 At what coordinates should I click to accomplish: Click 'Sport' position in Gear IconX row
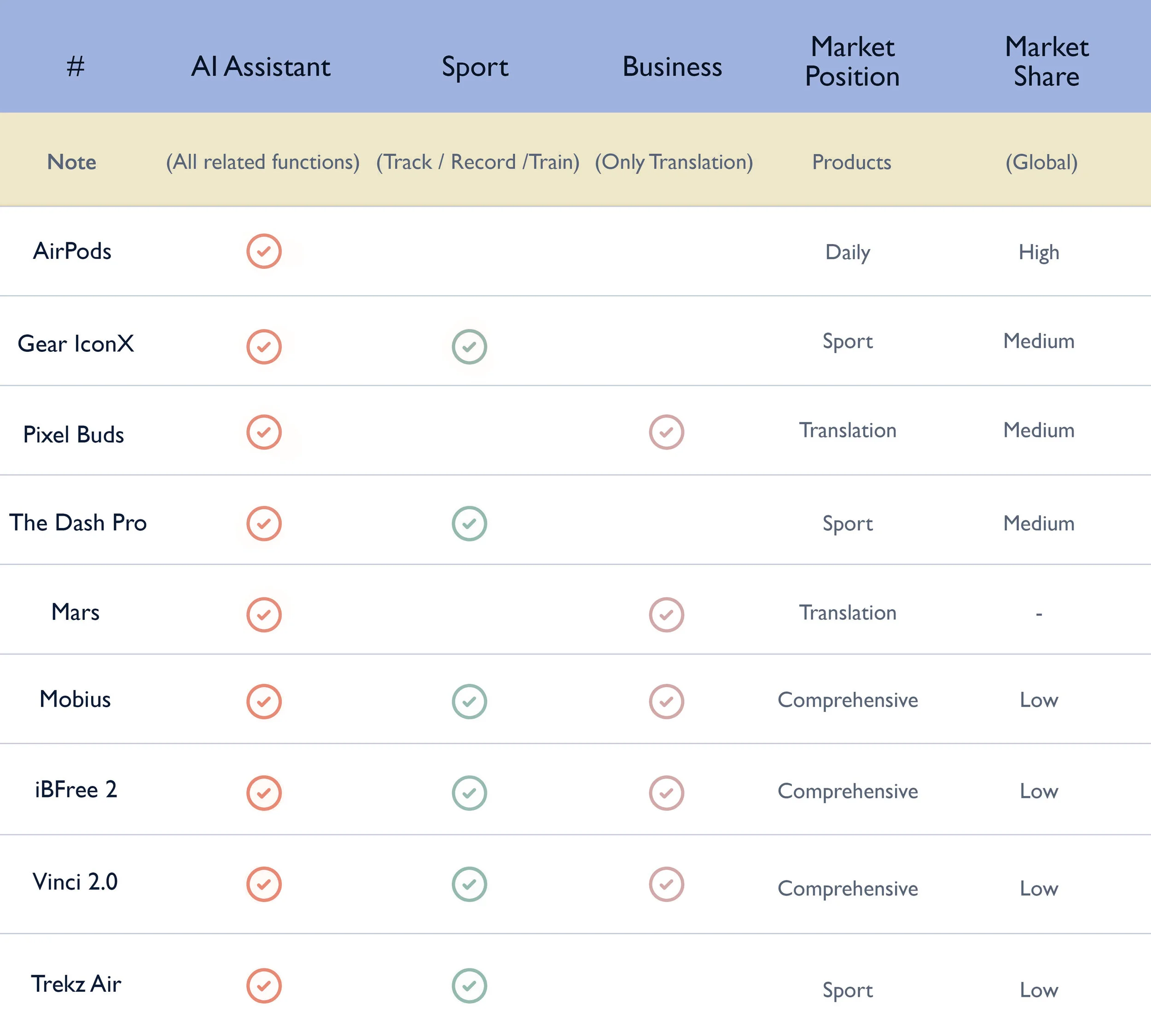click(x=848, y=342)
